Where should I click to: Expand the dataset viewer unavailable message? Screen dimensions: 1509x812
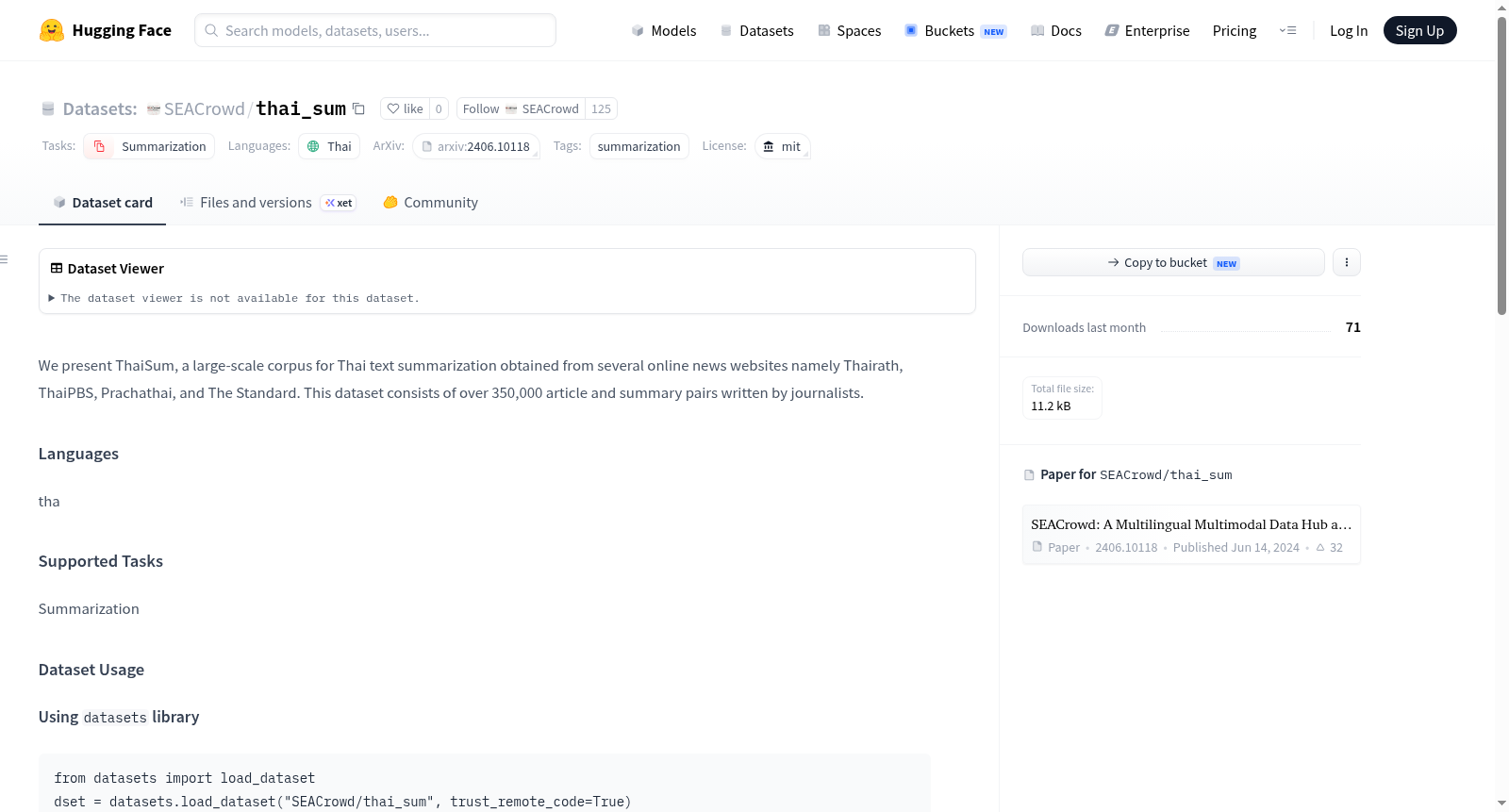coord(235,298)
